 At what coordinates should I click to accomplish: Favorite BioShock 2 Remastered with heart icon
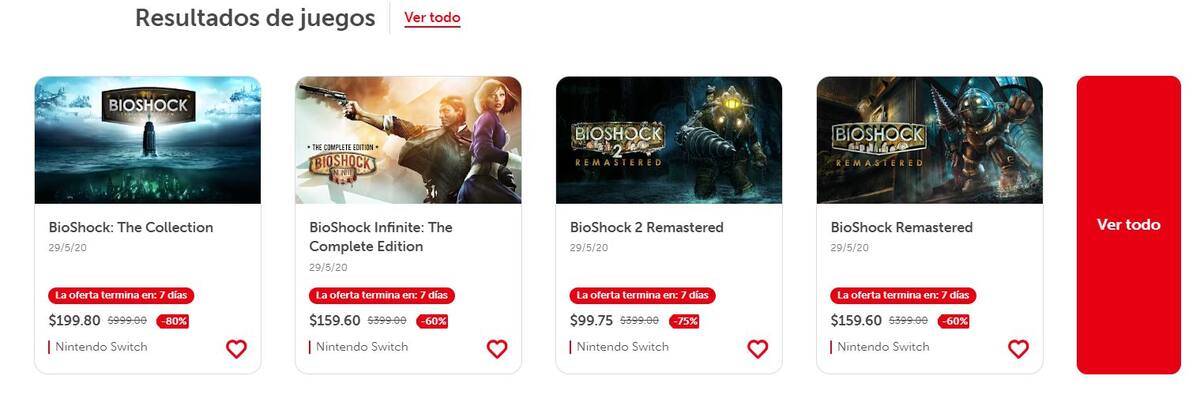click(x=758, y=349)
